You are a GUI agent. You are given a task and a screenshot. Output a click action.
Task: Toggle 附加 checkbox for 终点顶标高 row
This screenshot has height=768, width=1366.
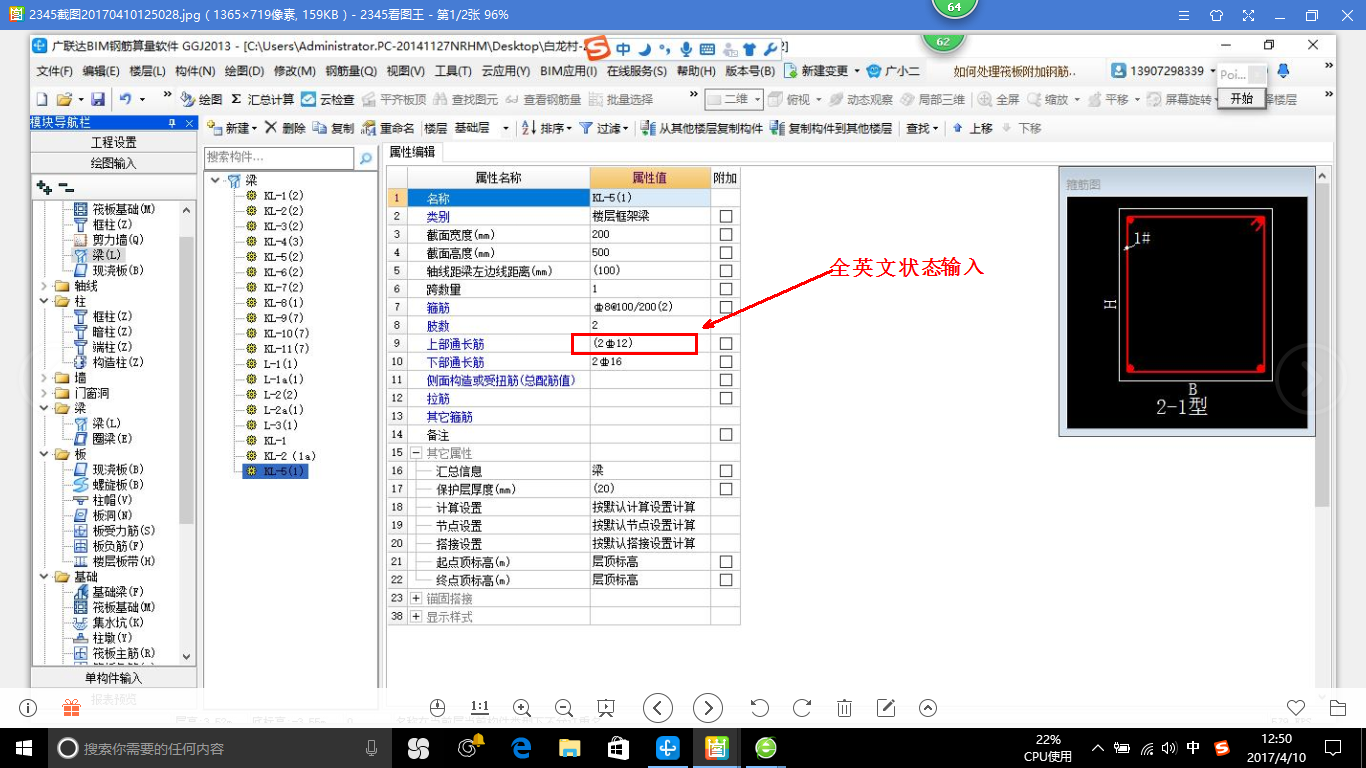tap(726, 580)
